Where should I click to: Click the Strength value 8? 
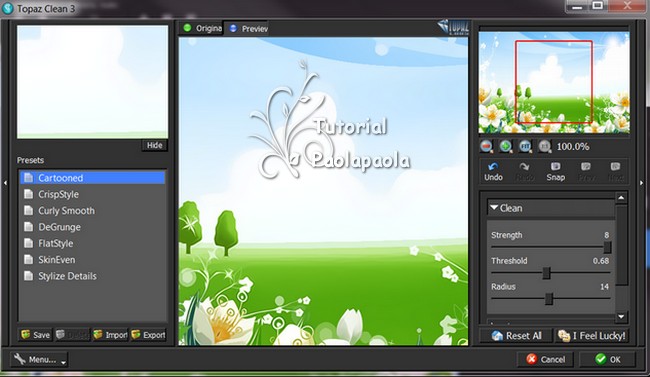click(606, 235)
